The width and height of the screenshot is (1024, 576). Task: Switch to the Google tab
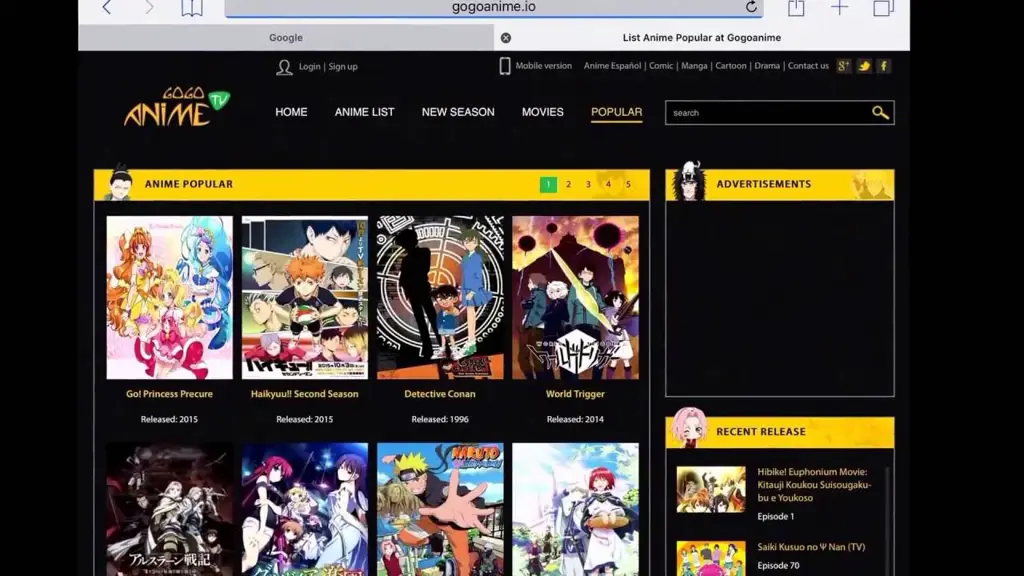coord(286,38)
